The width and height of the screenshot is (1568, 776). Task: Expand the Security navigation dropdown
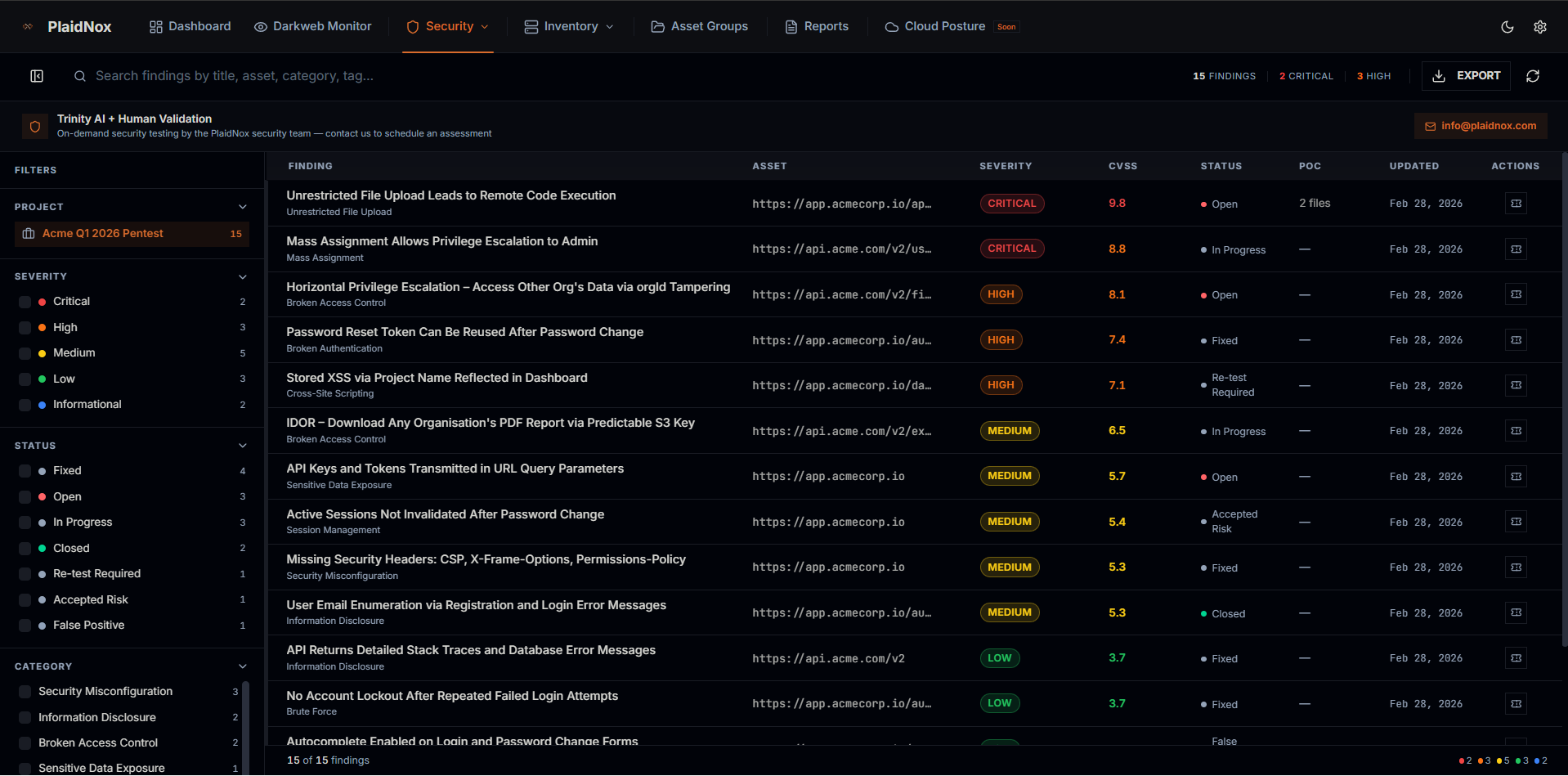click(x=448, y=27)
